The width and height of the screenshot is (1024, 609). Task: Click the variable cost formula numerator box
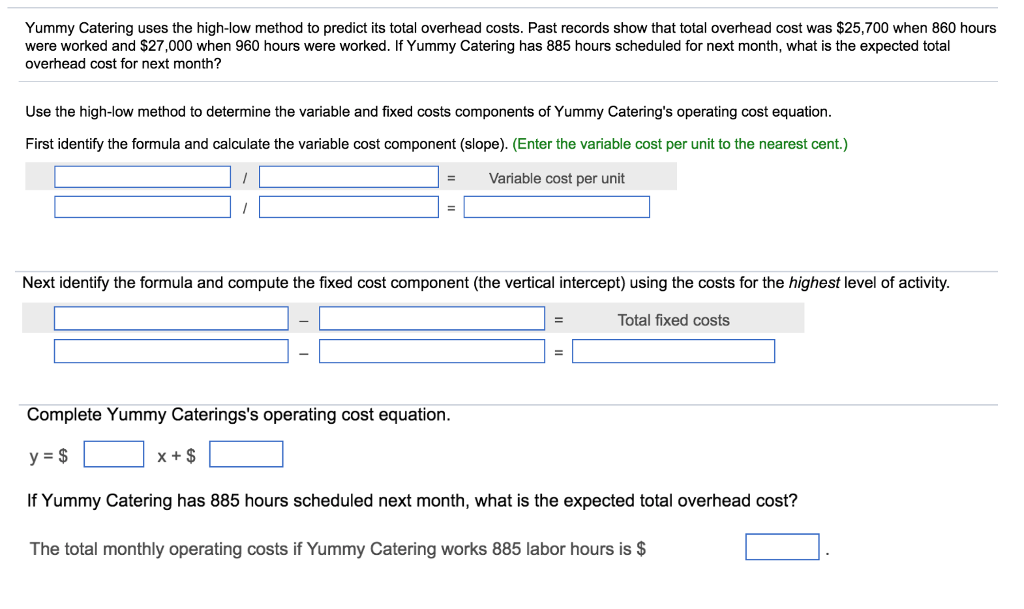click(142, 176)
